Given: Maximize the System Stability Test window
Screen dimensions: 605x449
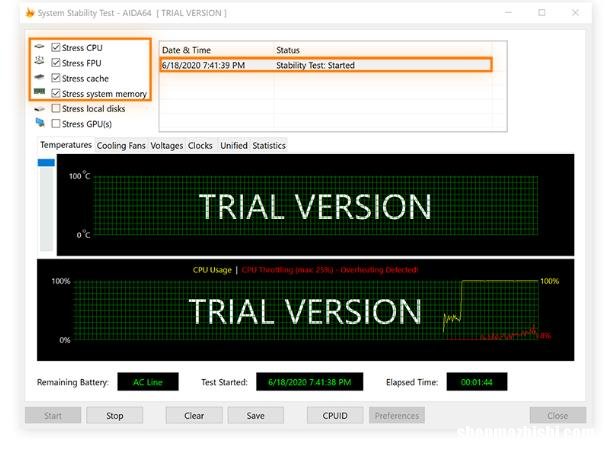Looking at the screenshot, I should click(542, 13).
